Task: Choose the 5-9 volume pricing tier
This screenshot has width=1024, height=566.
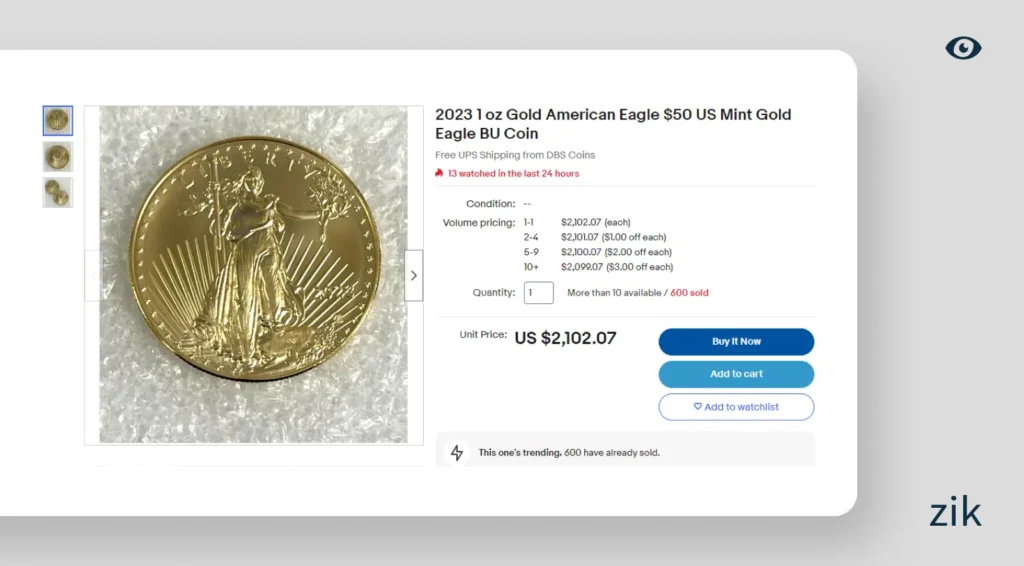Action: coord(530,252)
